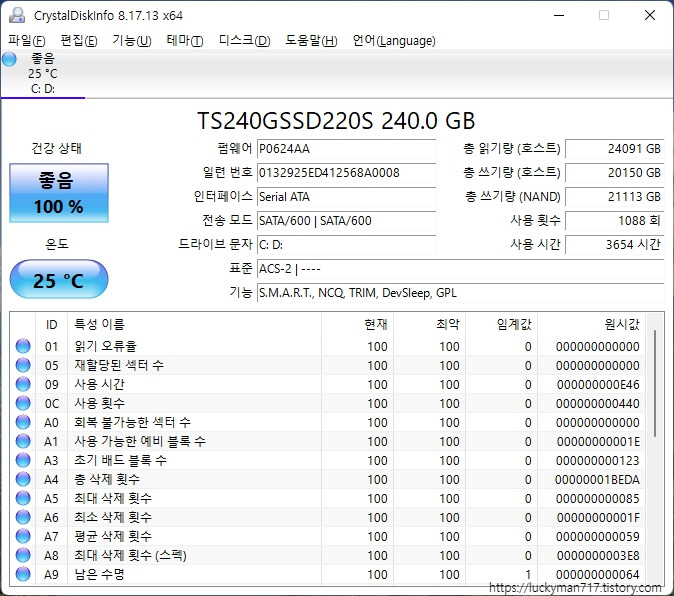The height and width of the screenshot is (596, 674).
Task: Click status circle for A4 총 삭제 횟수
Action: point(23,479)
